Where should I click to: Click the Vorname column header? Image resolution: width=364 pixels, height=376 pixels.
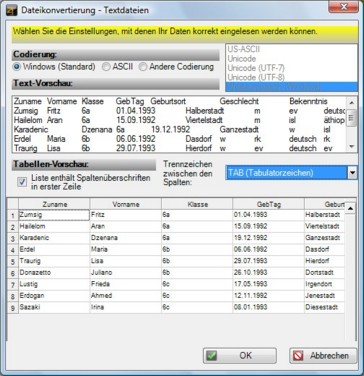coord(126,204)
